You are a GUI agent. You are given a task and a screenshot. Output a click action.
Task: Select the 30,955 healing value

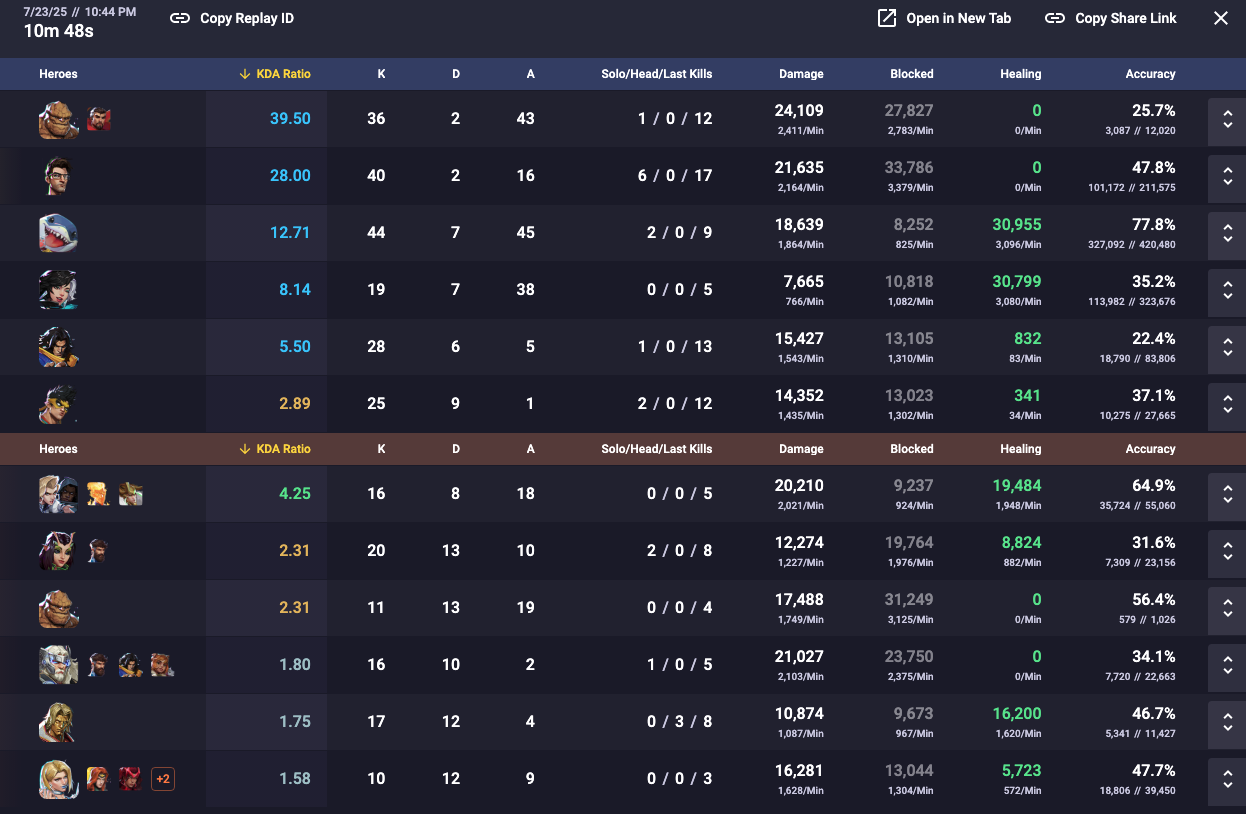tap(1017, 225)
